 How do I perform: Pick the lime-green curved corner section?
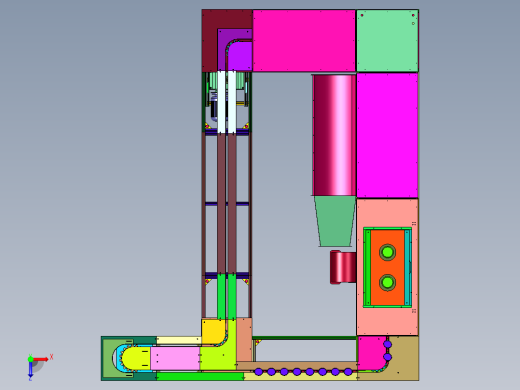pyautogui.click(x=218, y=358)
